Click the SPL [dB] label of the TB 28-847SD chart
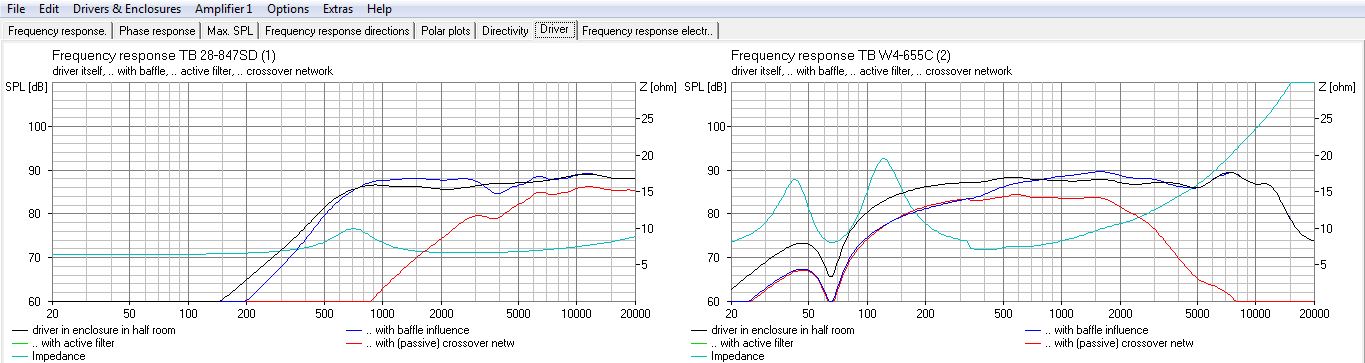The image size is (1365, 363). [26, 87]
